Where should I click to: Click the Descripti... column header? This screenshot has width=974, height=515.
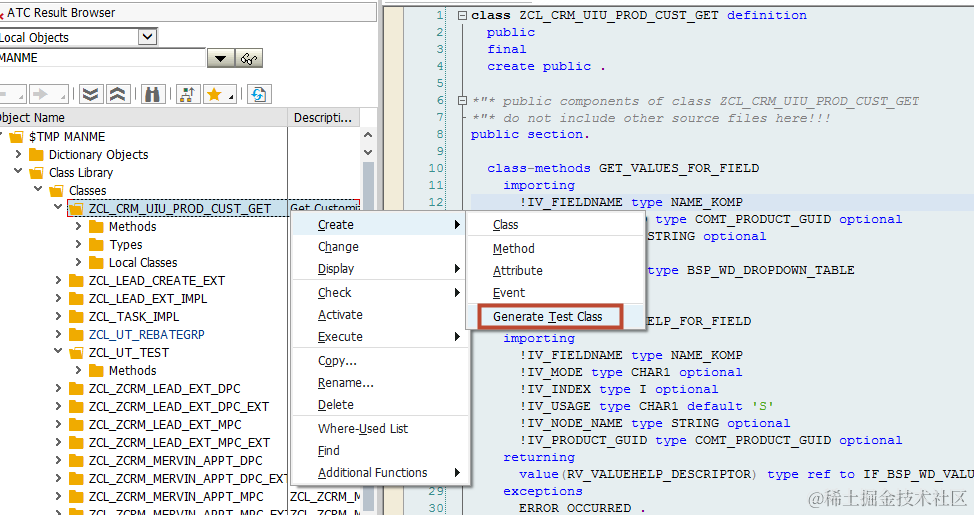point(323,117)
